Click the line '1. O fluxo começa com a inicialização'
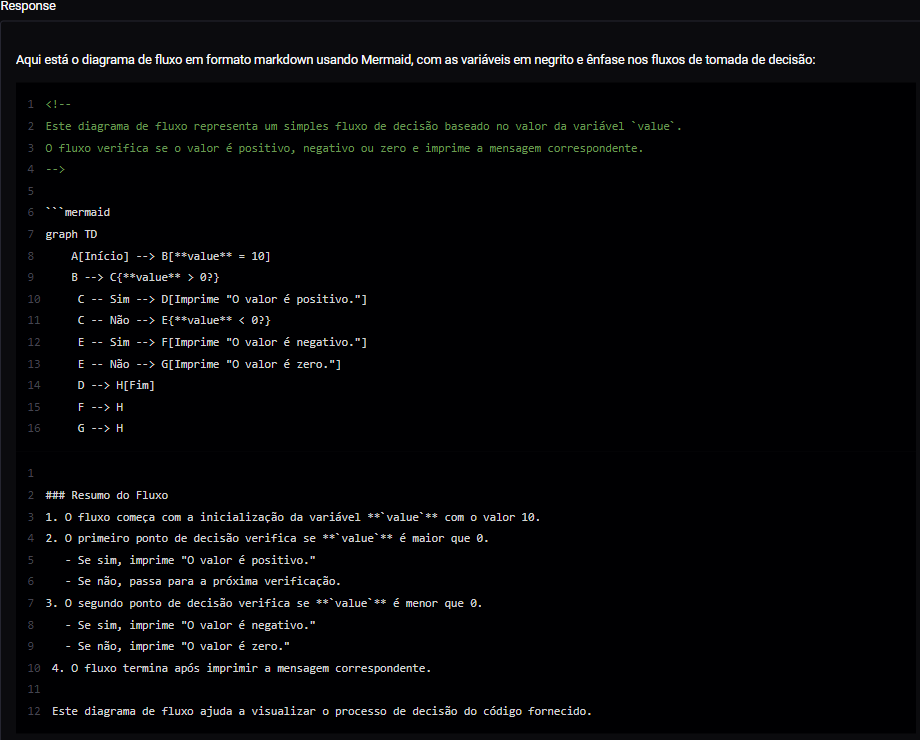 292,517
